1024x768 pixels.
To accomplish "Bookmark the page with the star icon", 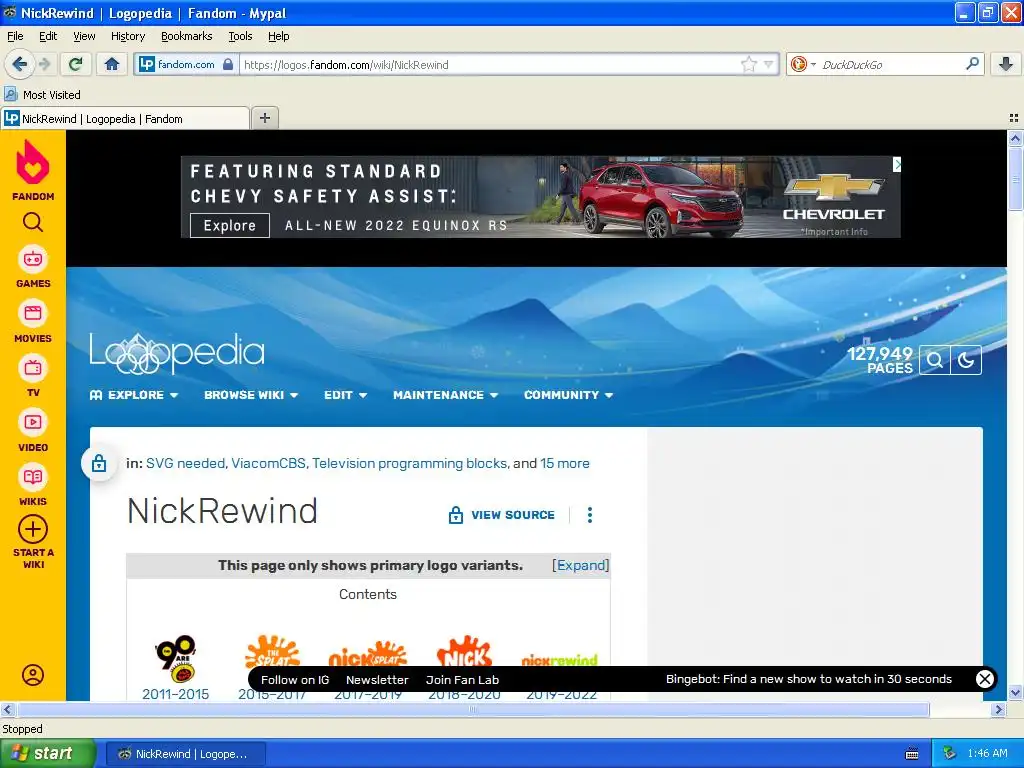I will point(748,64).
